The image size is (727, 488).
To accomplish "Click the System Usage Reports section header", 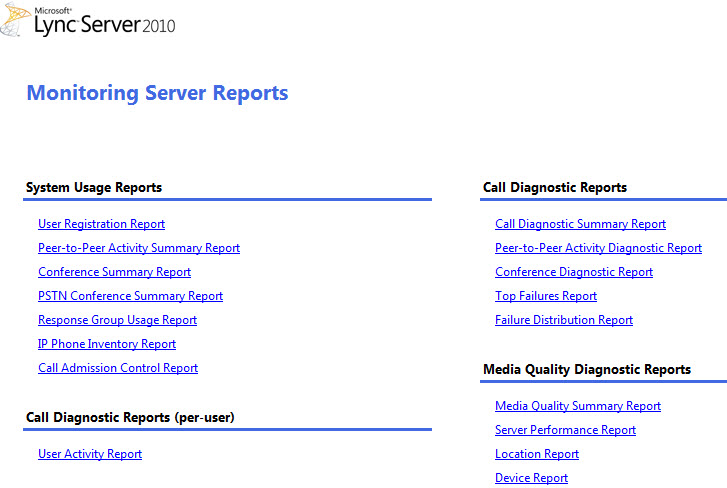I will [94, 187].
